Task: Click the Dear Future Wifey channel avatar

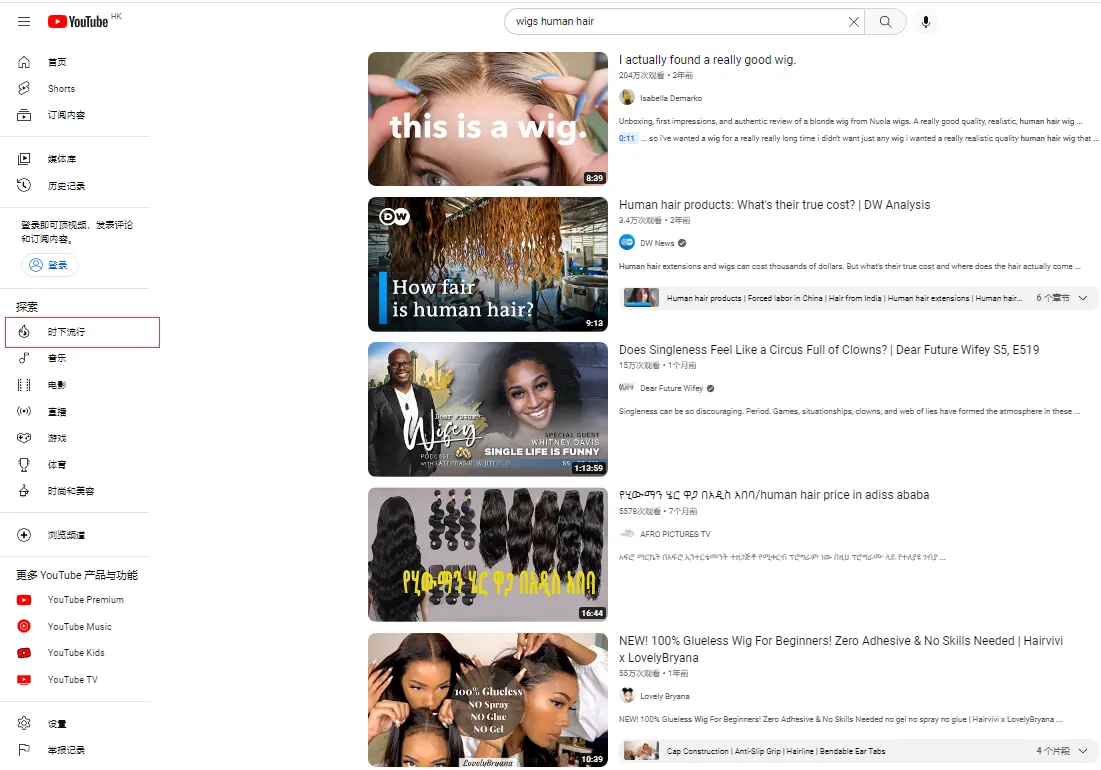Action: [626, 387]
